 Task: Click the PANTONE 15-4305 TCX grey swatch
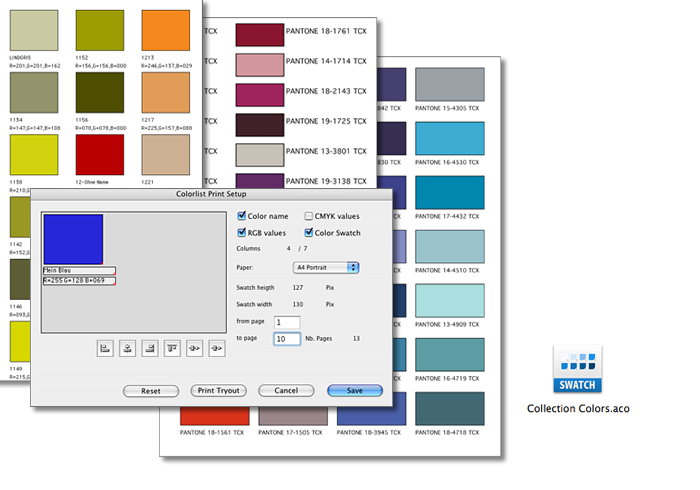click(x=450, y=84)
